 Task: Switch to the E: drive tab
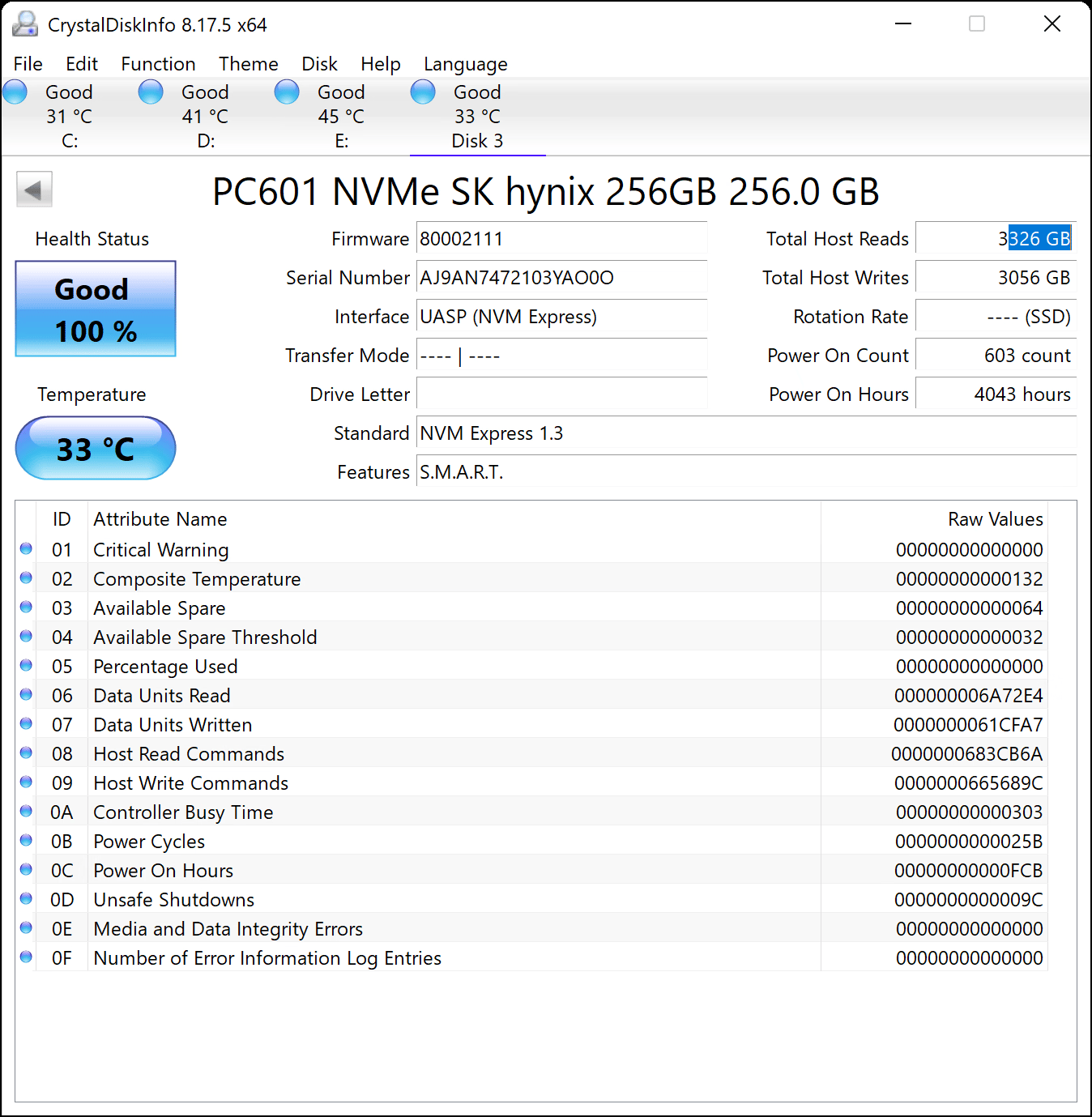(x=342, y=116)
